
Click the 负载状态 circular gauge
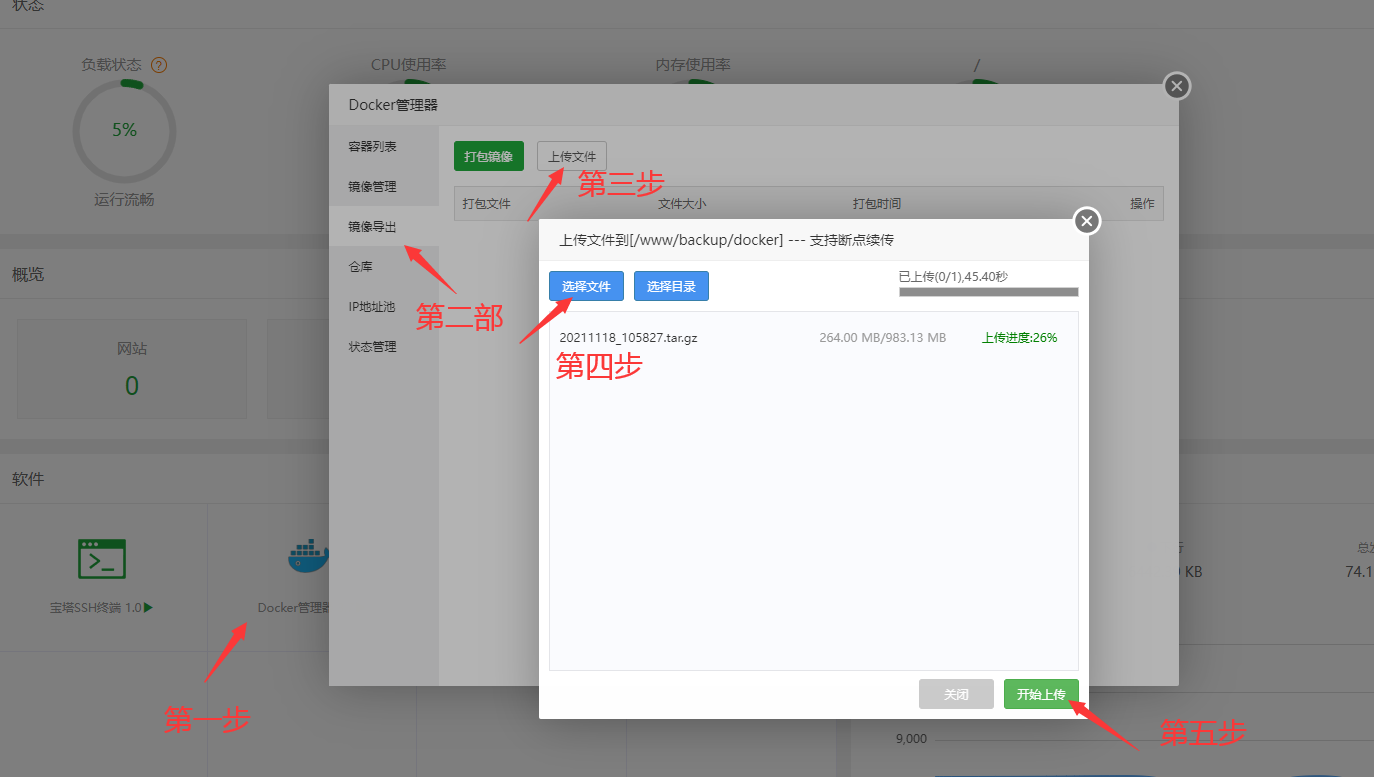coord(124,130)
